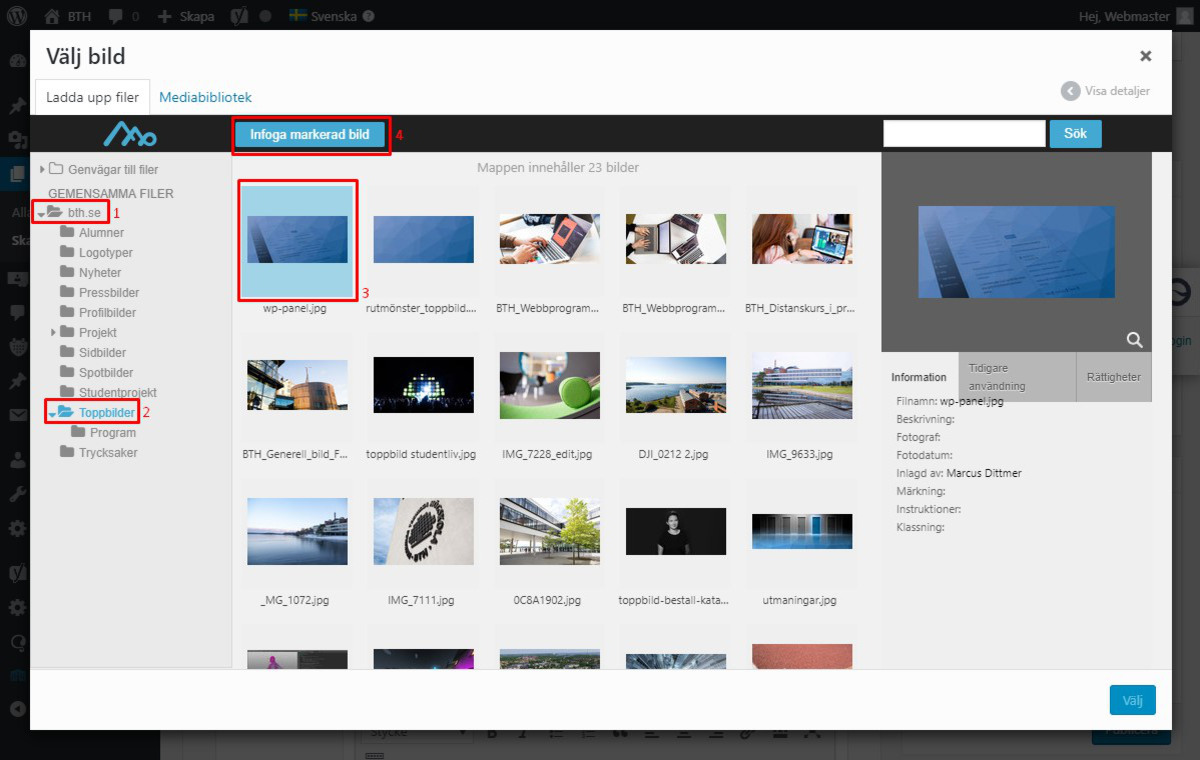This screenshot has height=760, width=1200.
Task: Select the IMG_7111.jpg thumbnail
Action: click(x=423, y=531)
